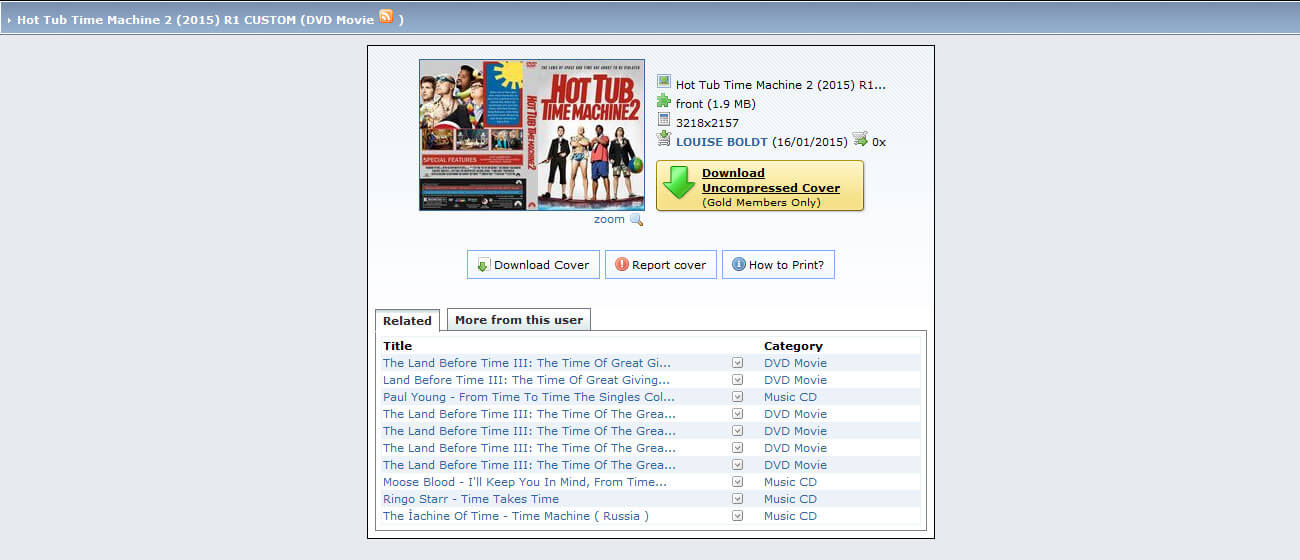Open Paul Young - From Time To Time link
This screenshot has height=560, width=1300.
pyautogui.click(x=529, y=397)
